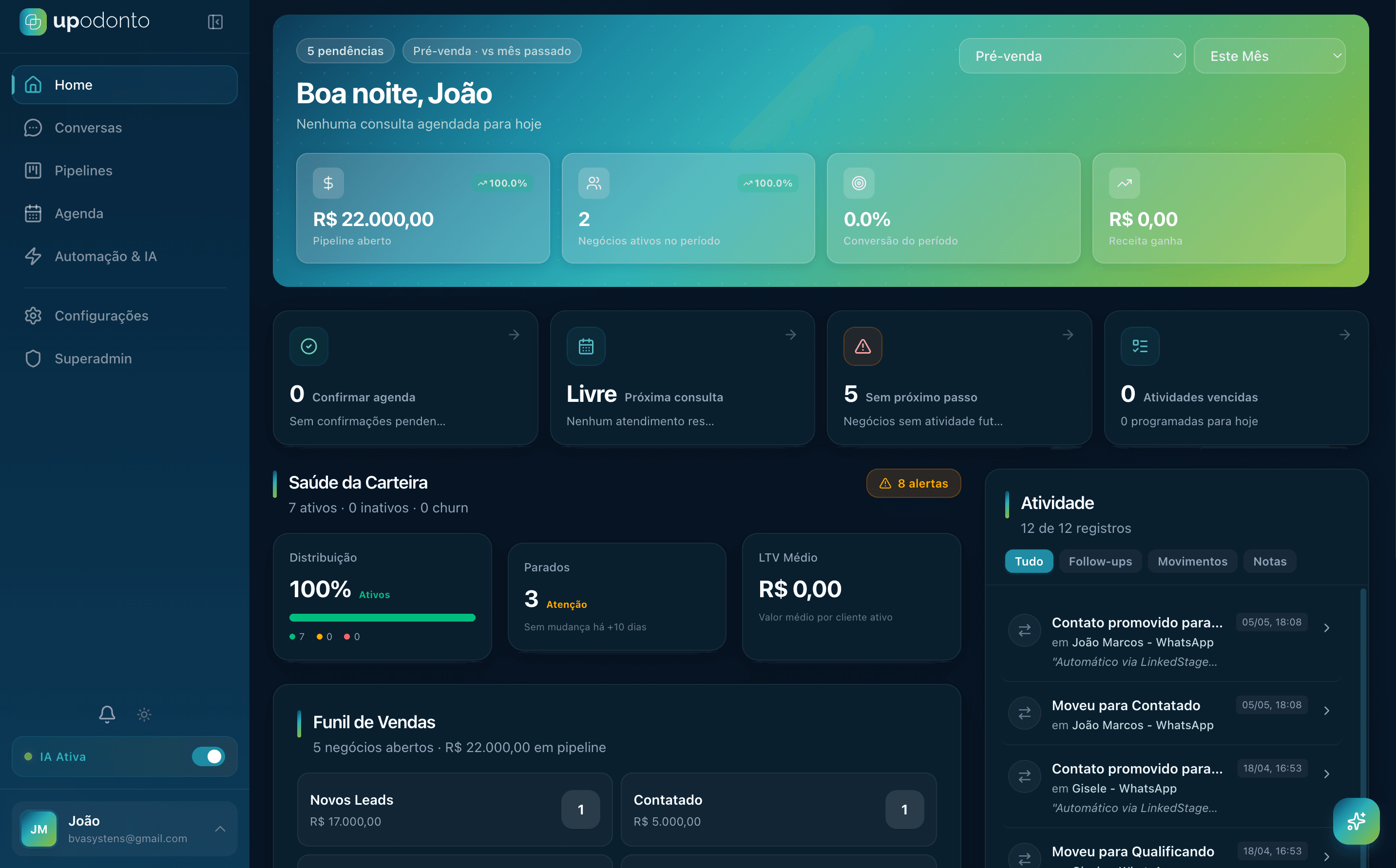Open the Contatado funnel stage
1396x868 pixels.
pyautogui.click(x=779, y=810)
